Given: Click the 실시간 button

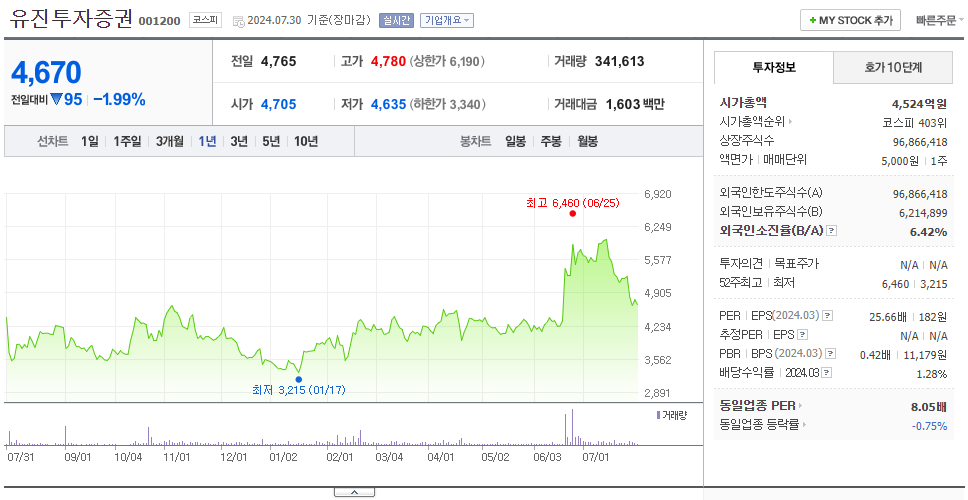Looking at the screenshot, I should pos(396,20).
